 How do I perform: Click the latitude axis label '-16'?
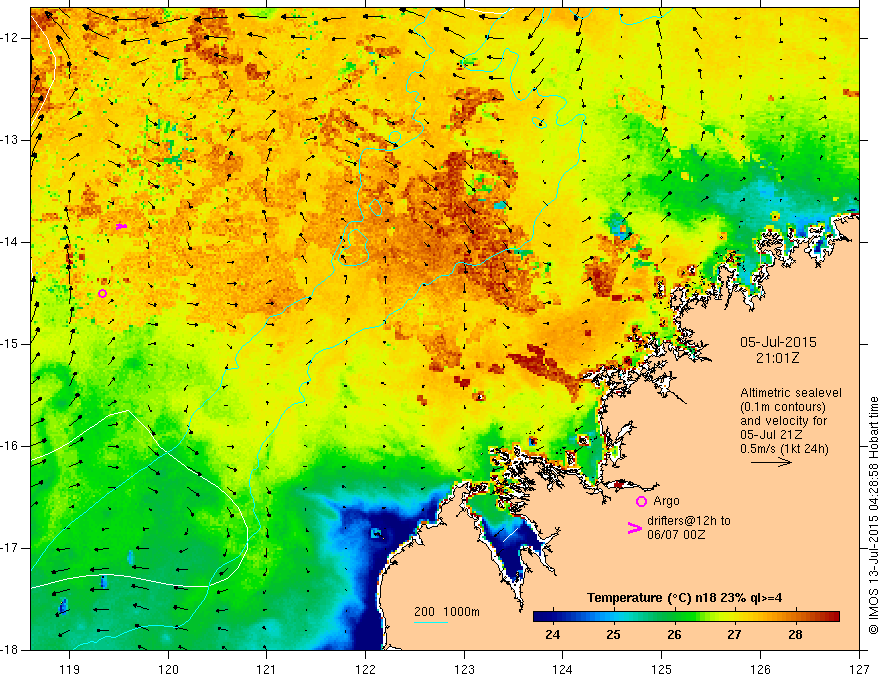coord(10,446)
